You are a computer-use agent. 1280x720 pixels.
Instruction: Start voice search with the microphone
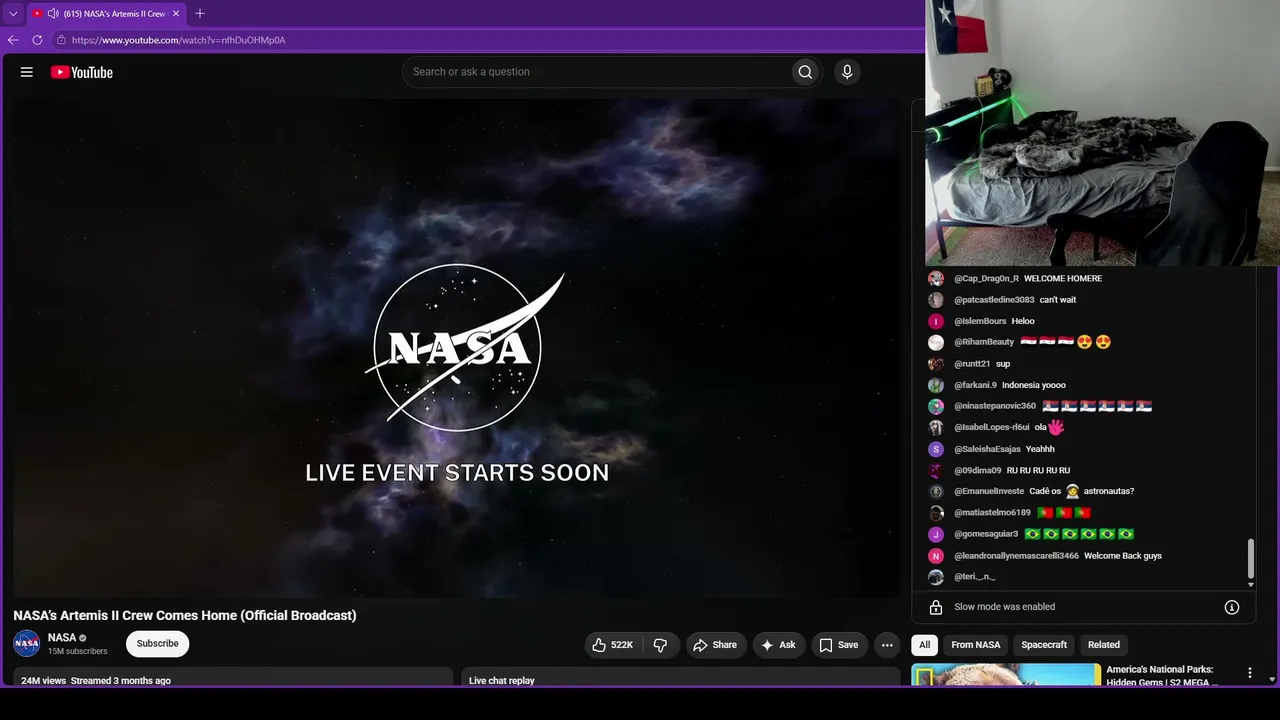click(847, 72)
